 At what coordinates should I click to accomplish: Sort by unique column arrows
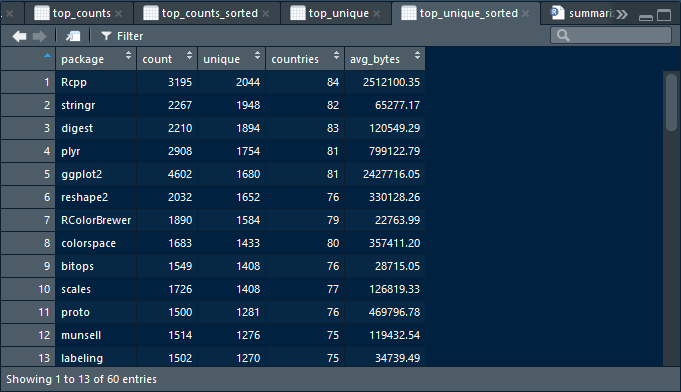pos(258,55)
